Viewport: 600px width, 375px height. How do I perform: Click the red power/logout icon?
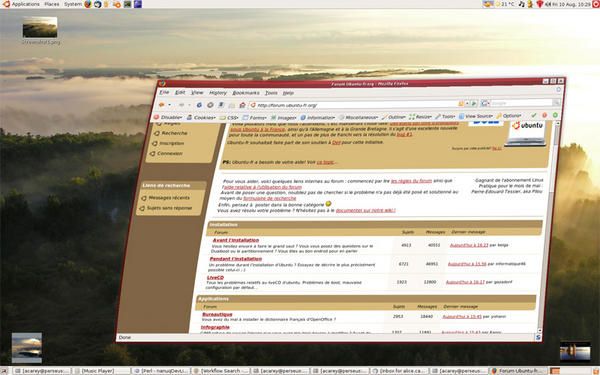(596, 4)
